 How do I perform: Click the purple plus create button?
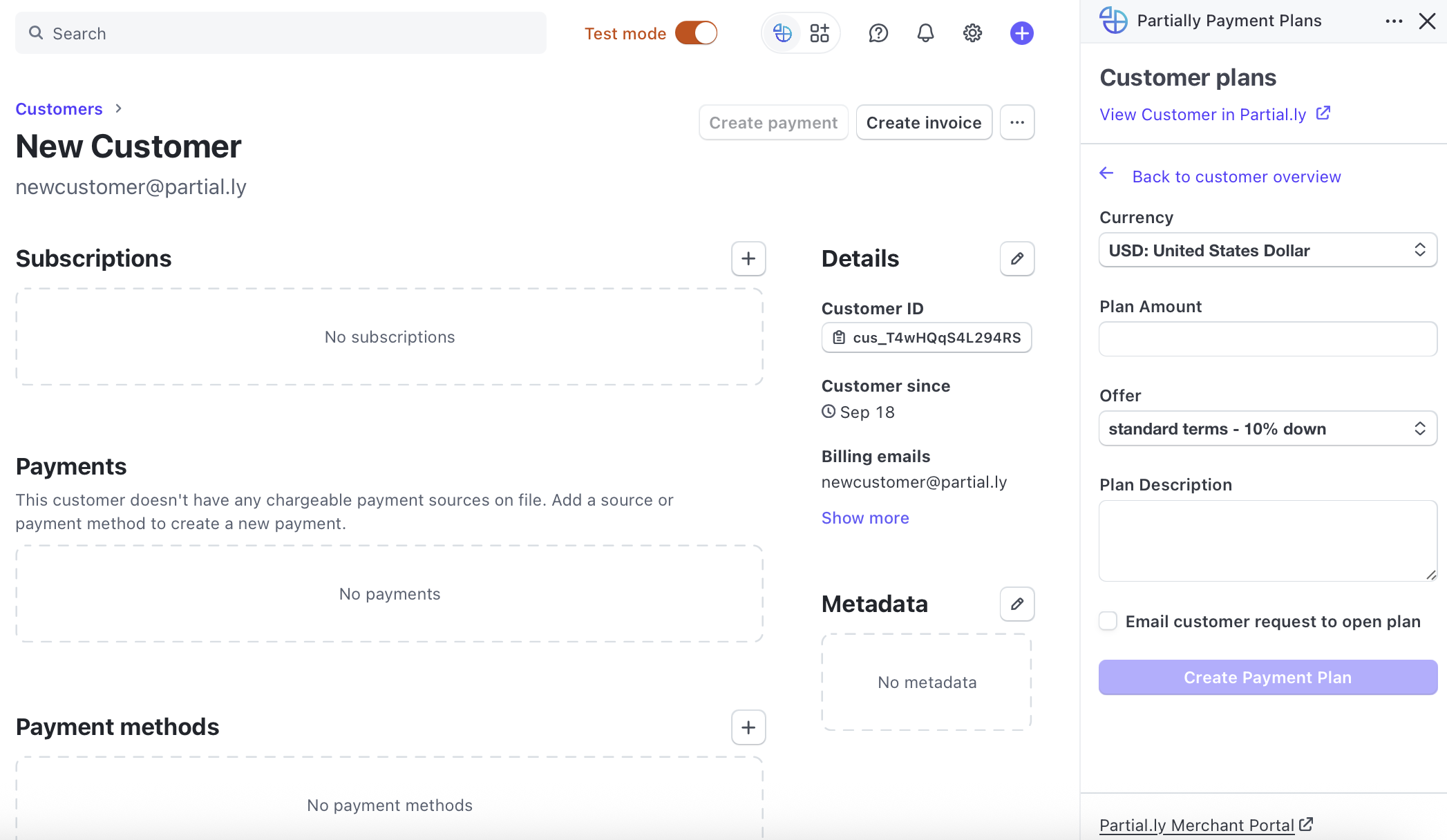click(1021, 33)
